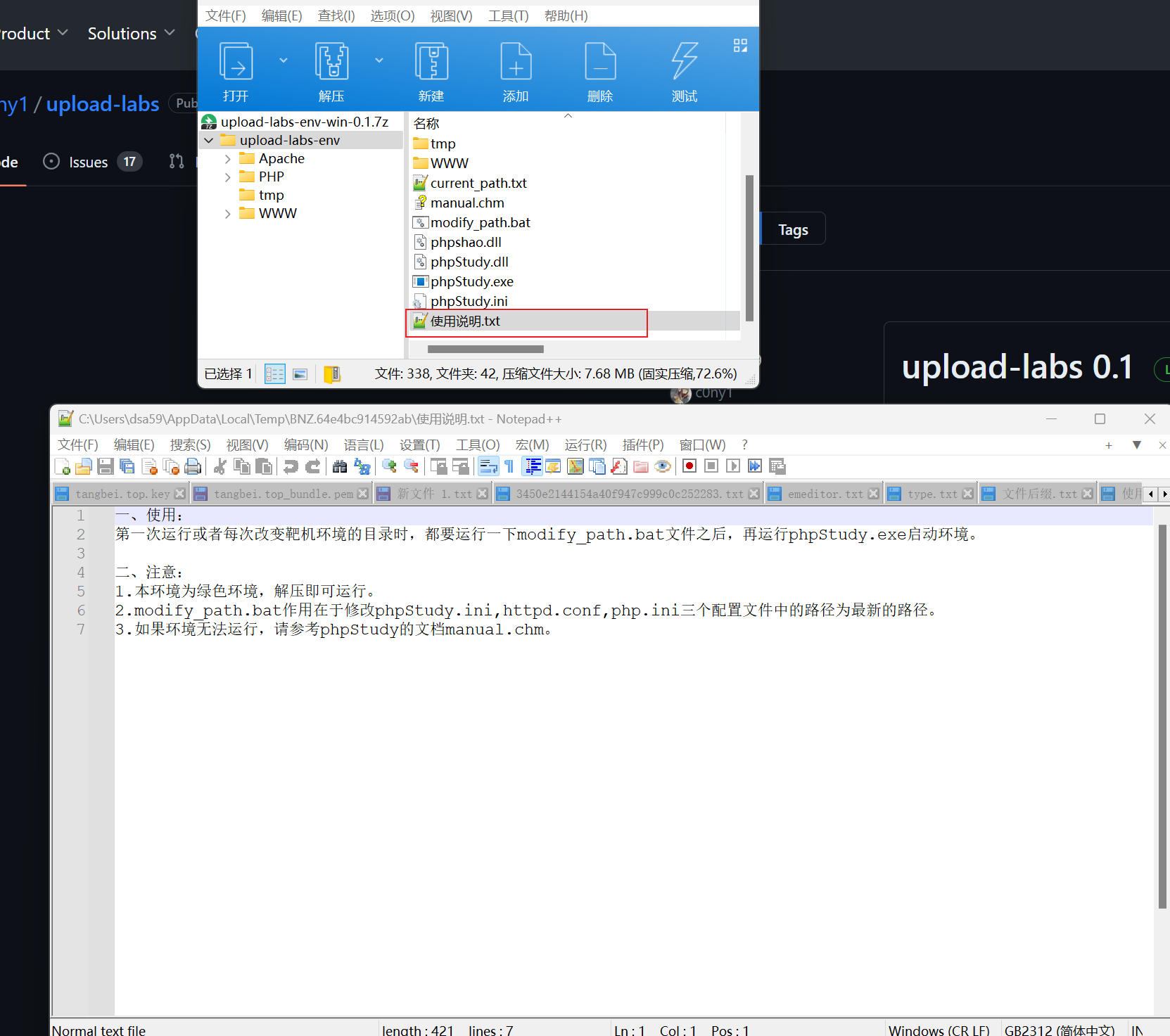Viewport: 1170px width, 1036px height.
Task: Open 插件(P) menu in Notepad++
Action: click(643, 445)
